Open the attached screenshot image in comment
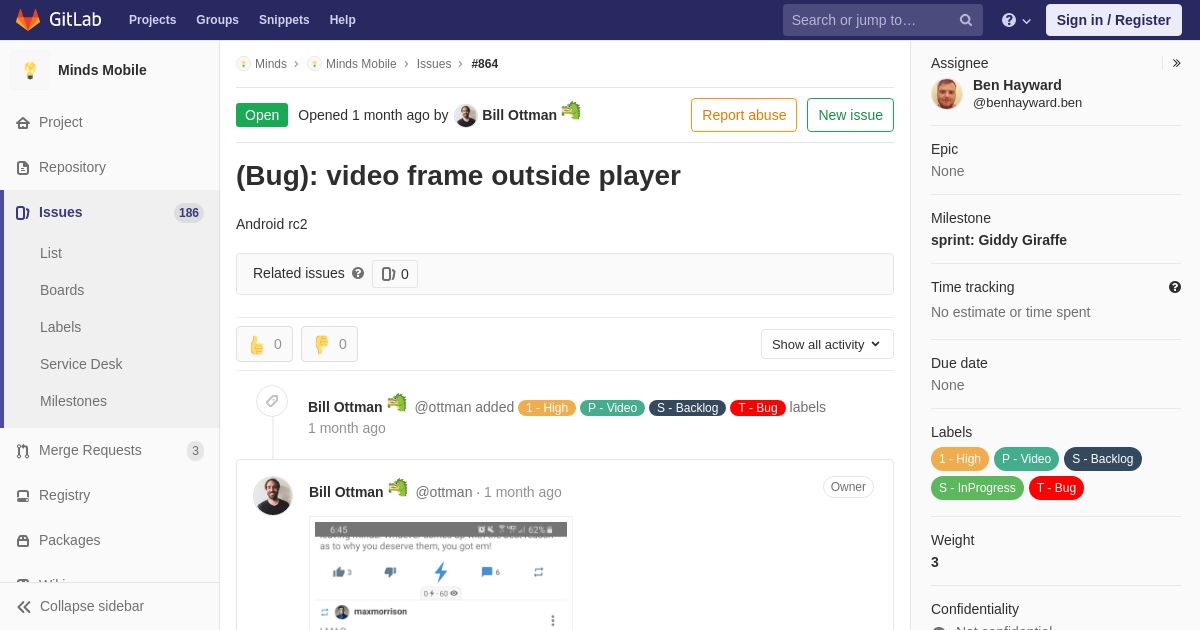Screen dimensions: 1200x630 click(441, 576)
